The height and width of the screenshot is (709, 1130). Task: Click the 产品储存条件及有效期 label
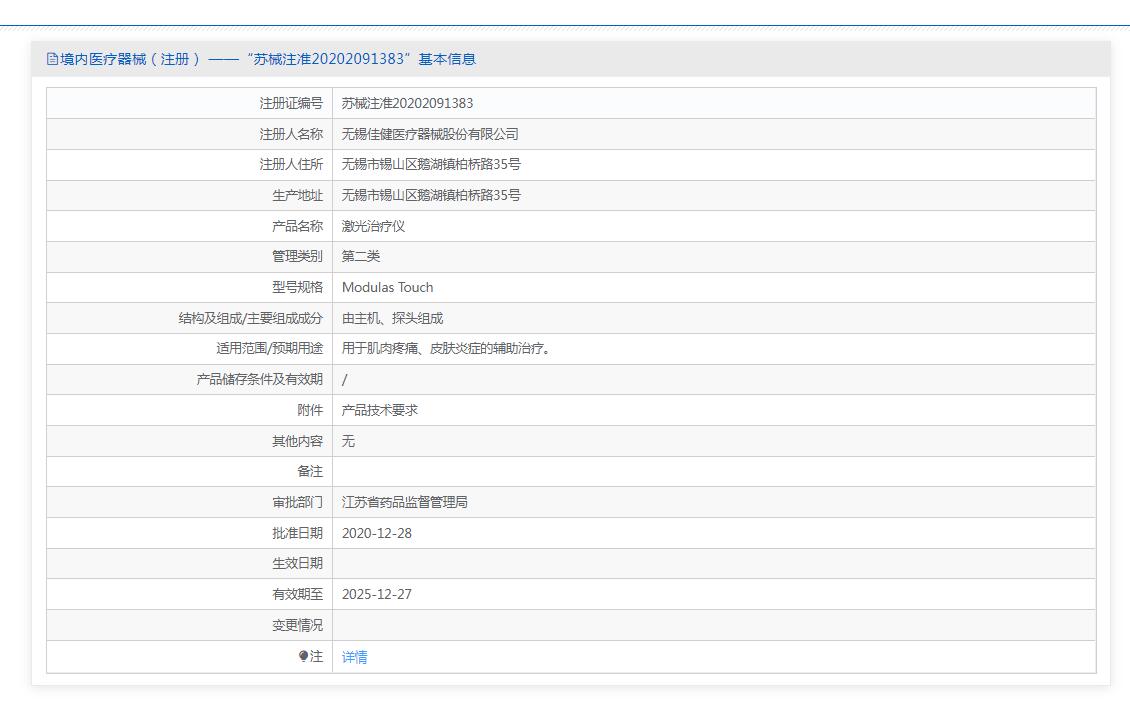click(x=259, y=380)
